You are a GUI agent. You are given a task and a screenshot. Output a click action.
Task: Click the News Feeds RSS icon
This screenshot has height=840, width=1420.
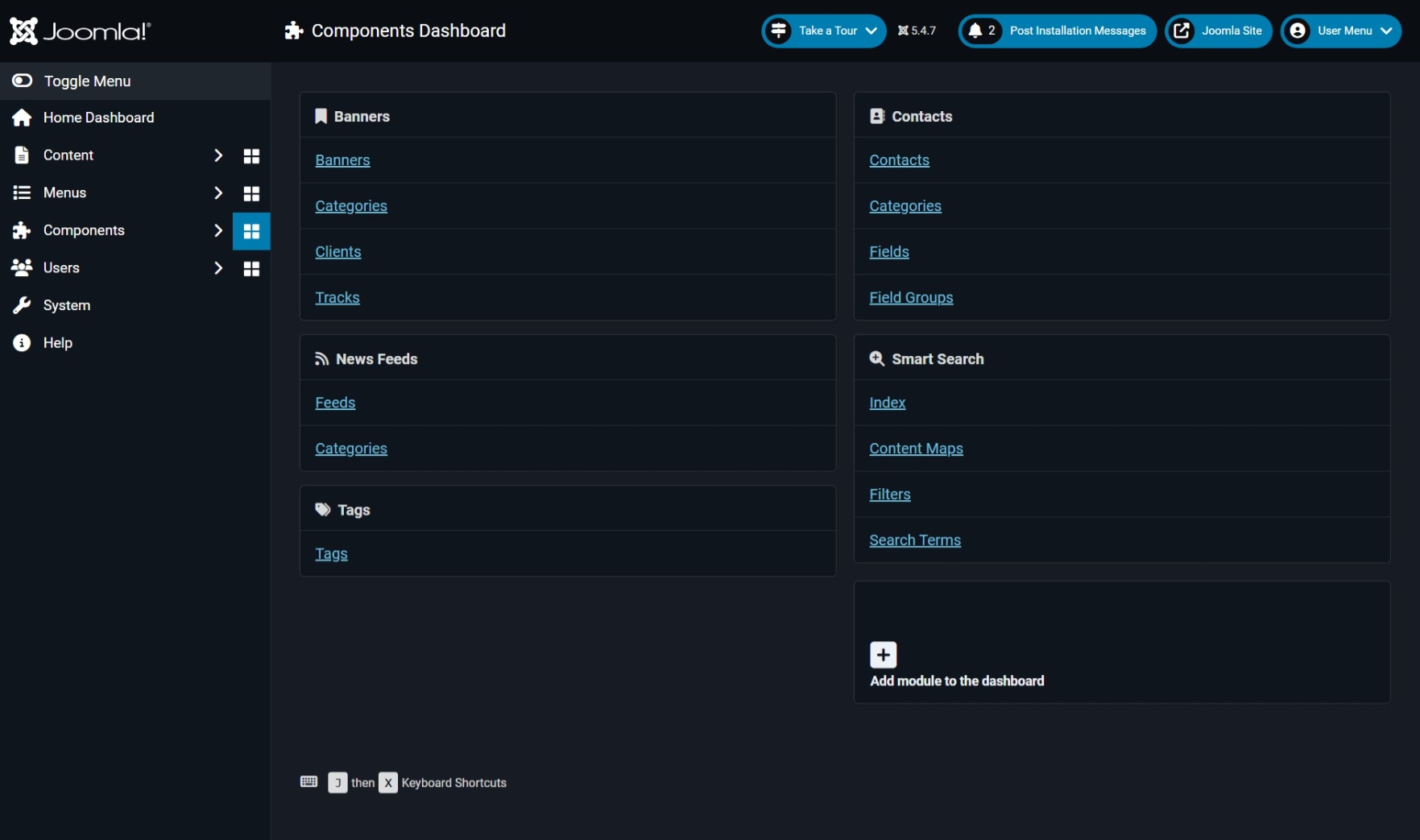pos(321,359)
